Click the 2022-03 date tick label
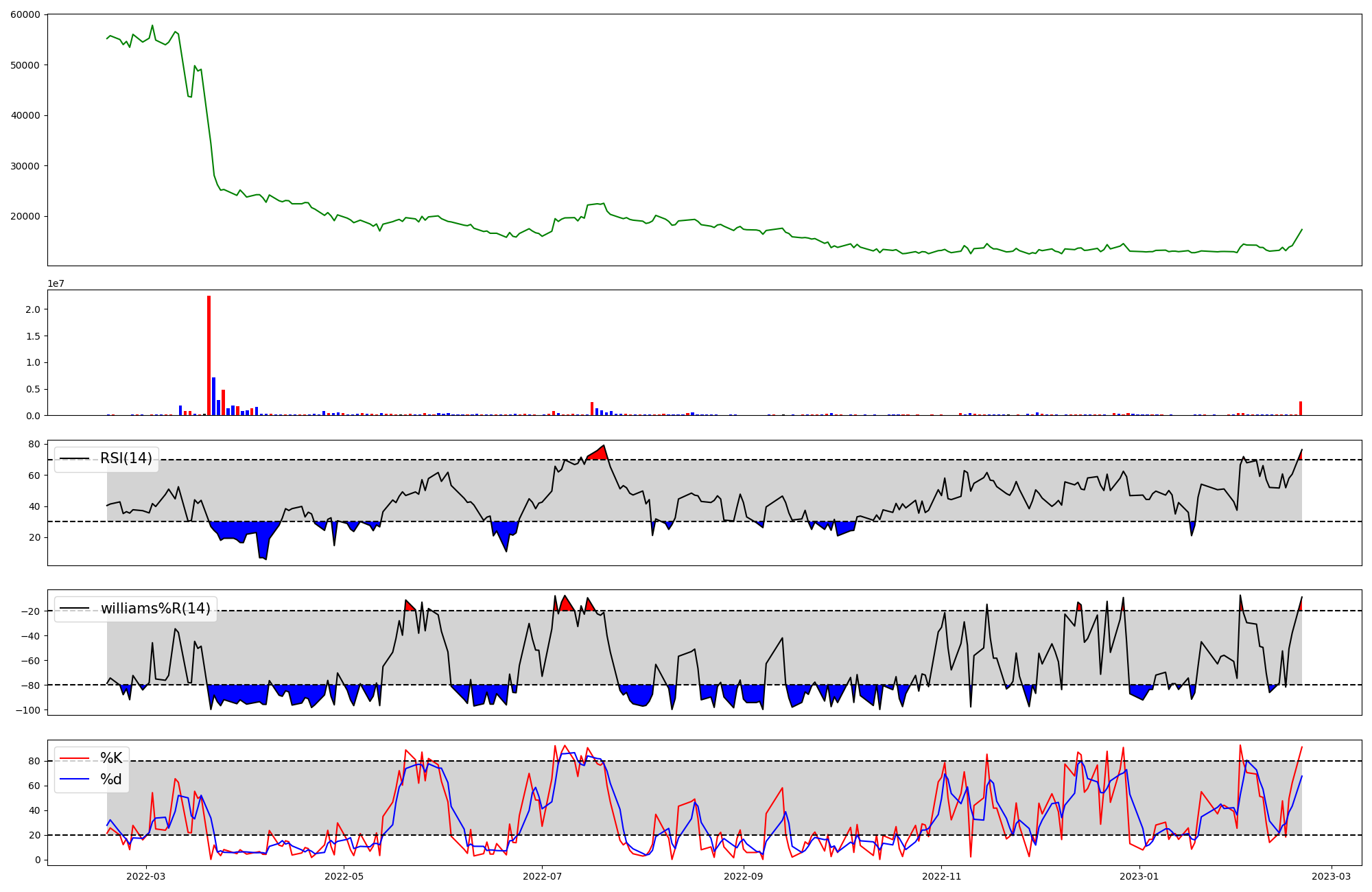 click(x=146, y=876)
